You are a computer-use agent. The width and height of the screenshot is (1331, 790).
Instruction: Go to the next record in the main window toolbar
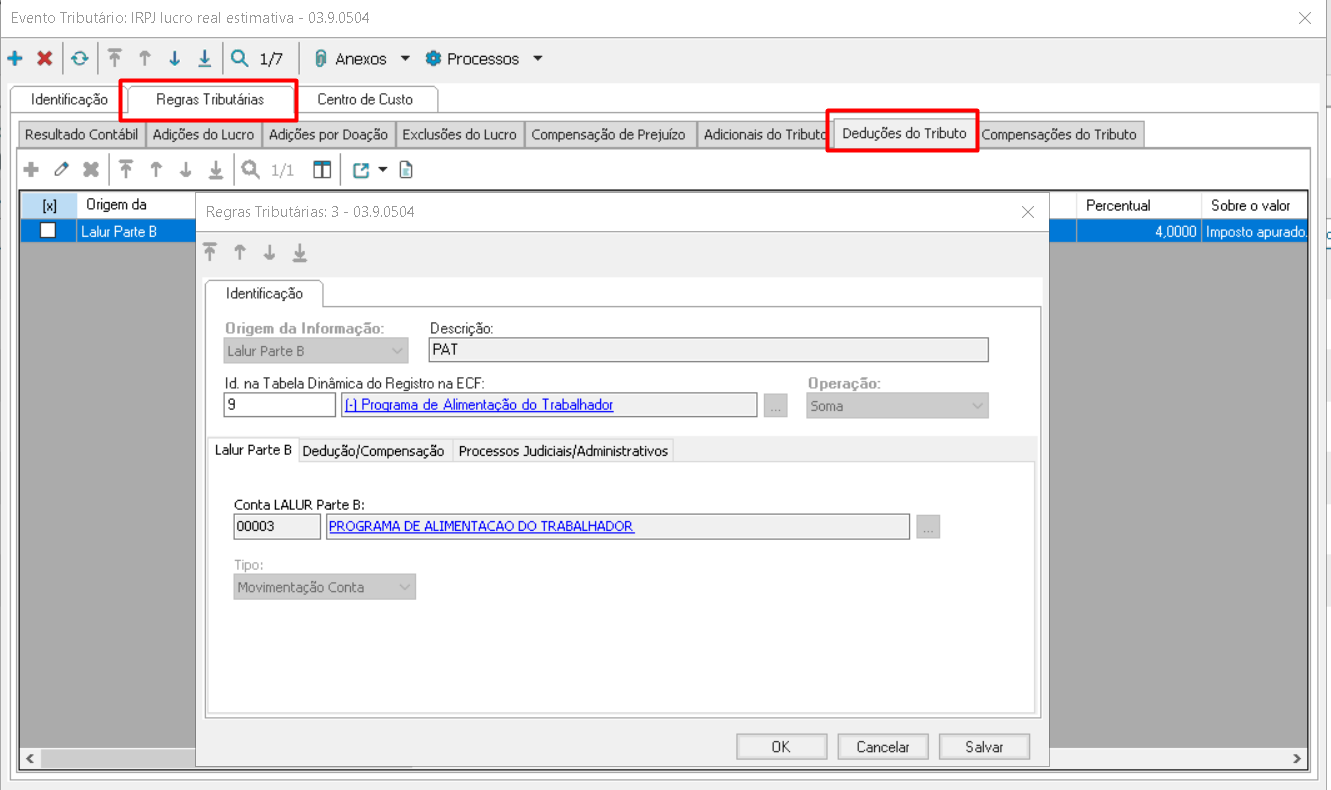coord(175,59)
